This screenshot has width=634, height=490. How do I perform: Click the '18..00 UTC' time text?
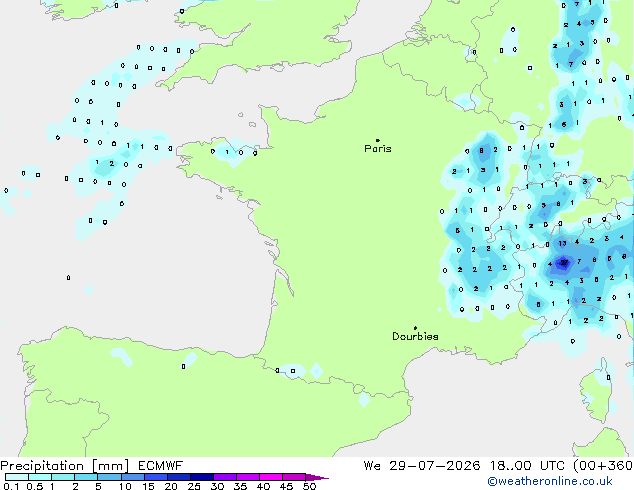[x=527, y=466]
